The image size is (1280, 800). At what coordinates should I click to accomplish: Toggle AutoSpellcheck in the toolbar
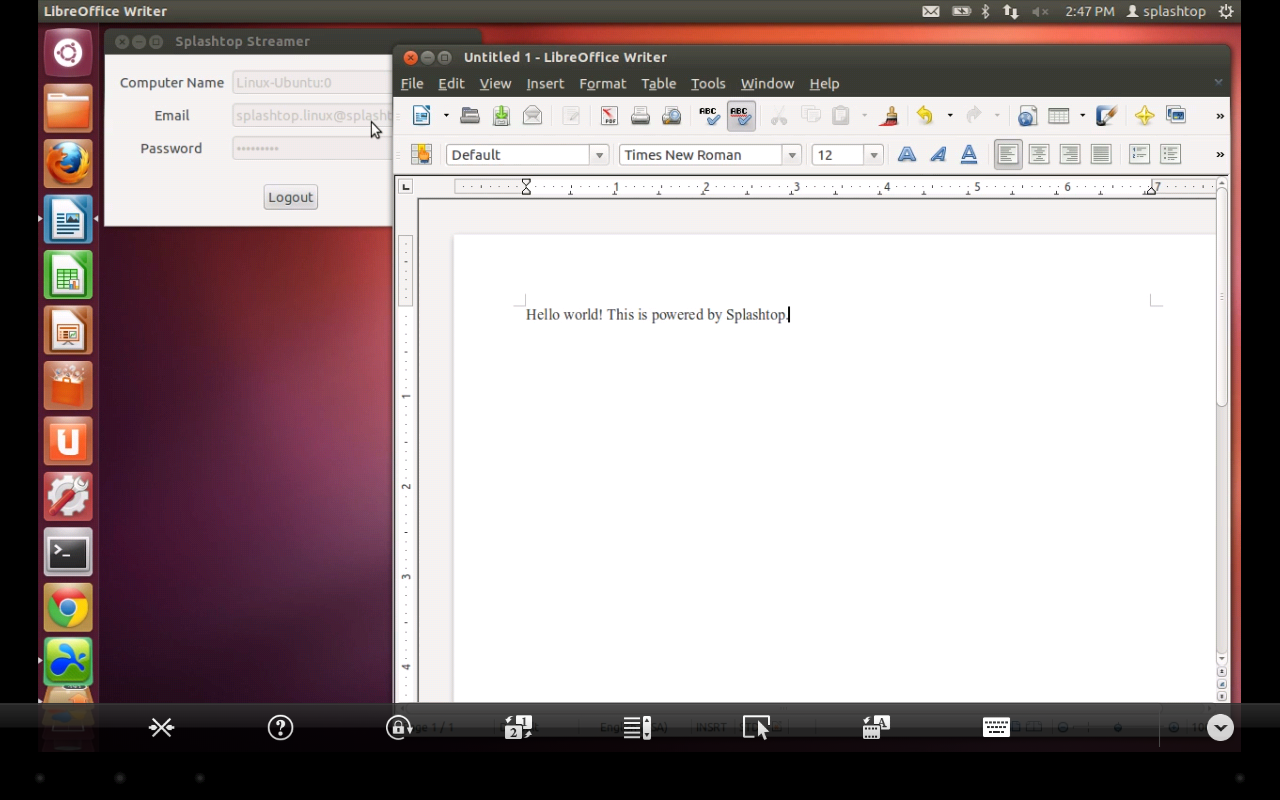(x=740, y=116)
